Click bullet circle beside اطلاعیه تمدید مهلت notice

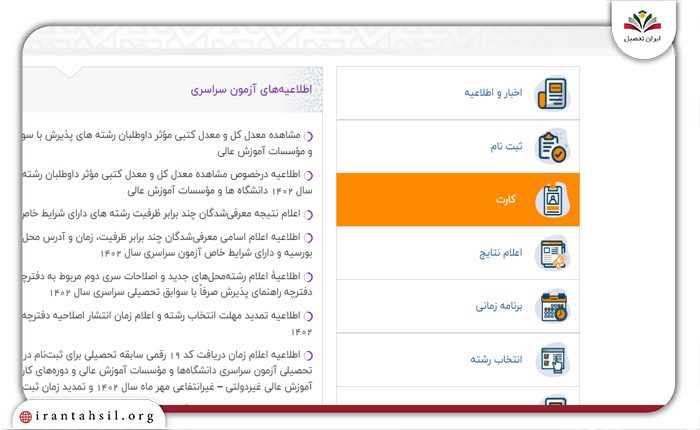point(308,317)
